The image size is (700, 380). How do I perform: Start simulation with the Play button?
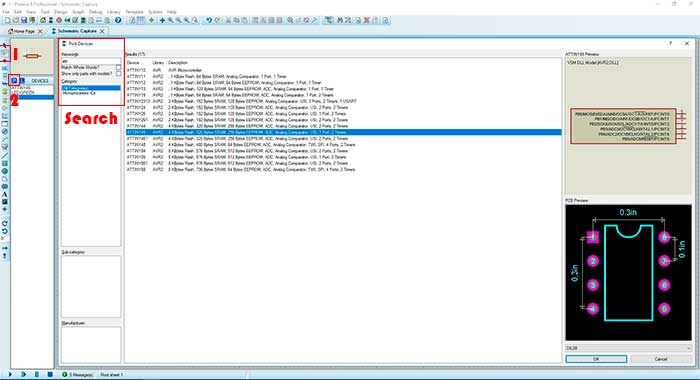(x=10, y=375)
